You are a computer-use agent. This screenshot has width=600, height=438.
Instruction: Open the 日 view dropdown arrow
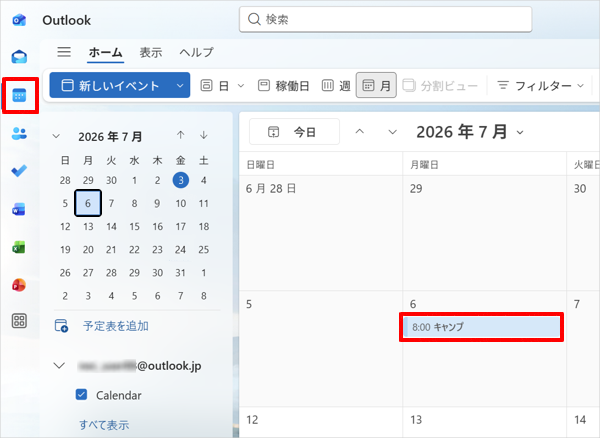click(x=241, y=85)
